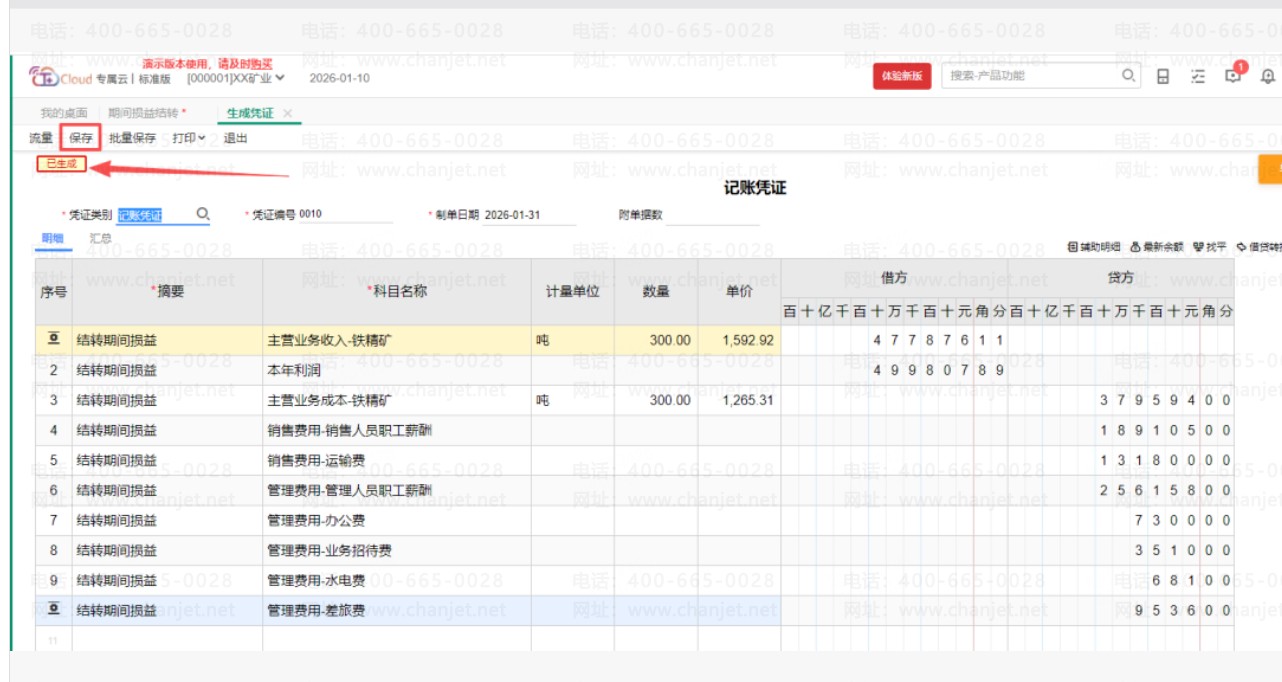The image size is (1282, 682).
Task: Click the 摘要 column header
Action: (168, 291)
